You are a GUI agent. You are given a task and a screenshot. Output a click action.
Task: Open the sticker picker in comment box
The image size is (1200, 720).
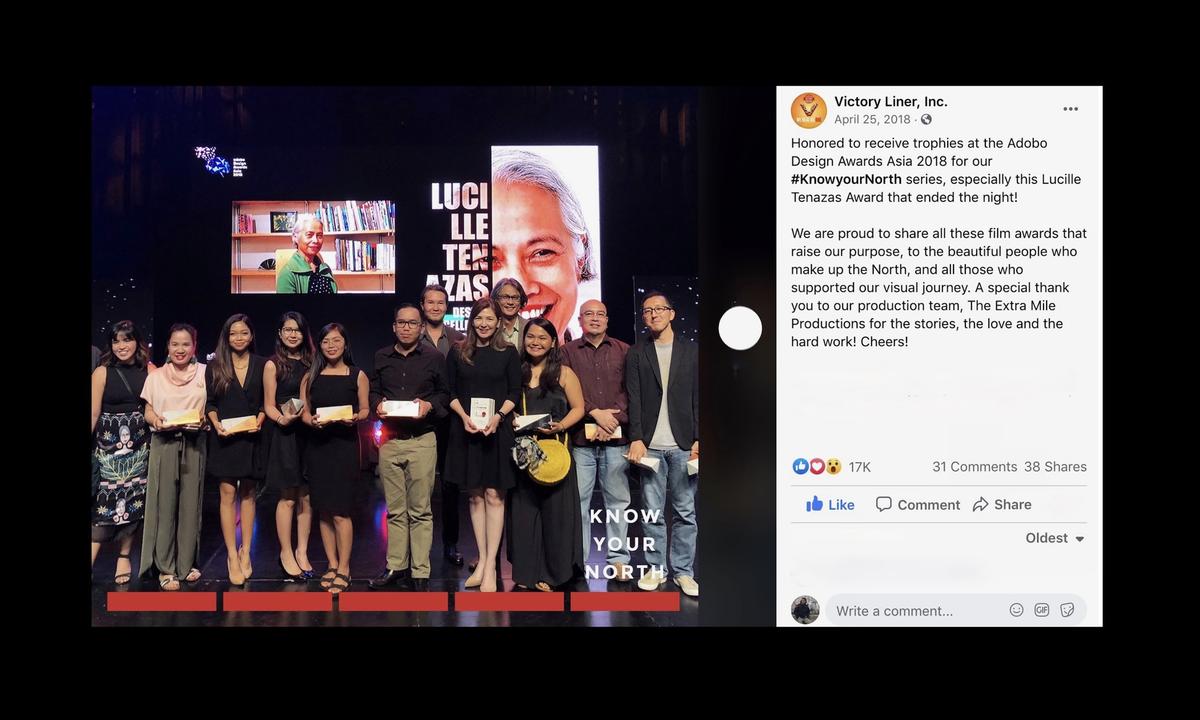[x=1067, y=610]
